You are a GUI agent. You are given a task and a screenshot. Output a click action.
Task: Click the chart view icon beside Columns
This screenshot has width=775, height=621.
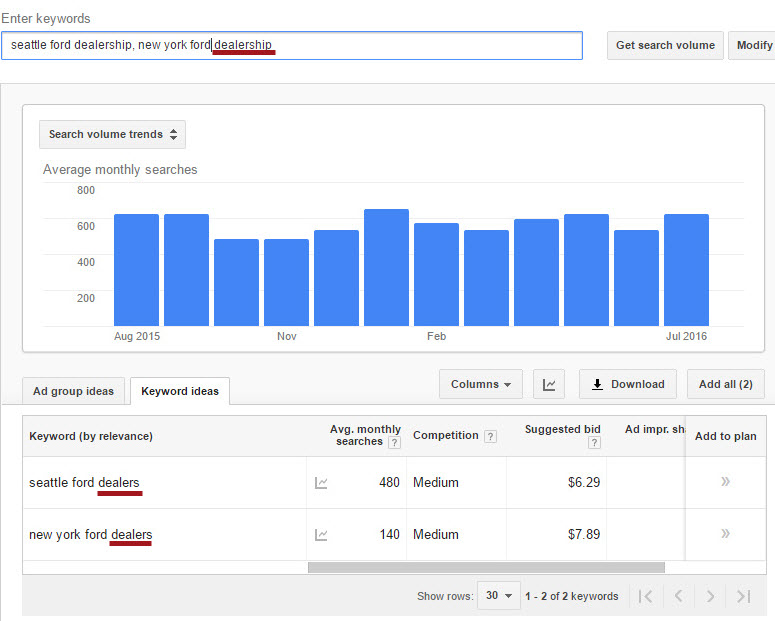[x=549, y=384]
